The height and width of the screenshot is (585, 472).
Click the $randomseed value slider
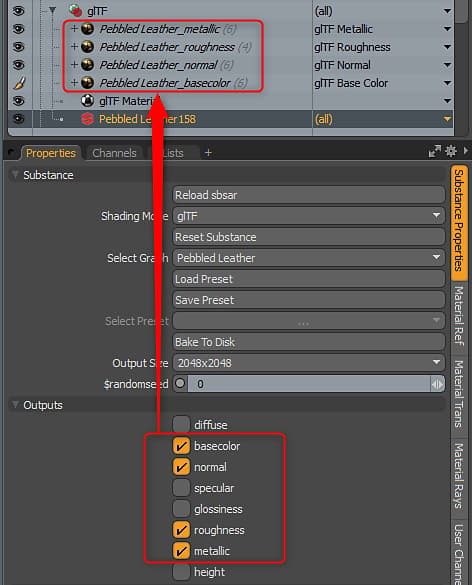pyautogui.click(x=309, y=384)
